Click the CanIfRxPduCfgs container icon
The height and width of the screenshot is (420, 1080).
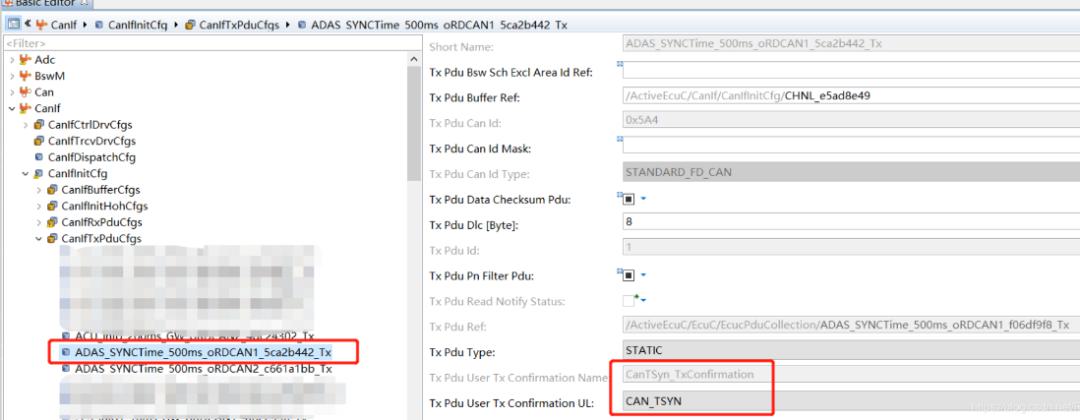click(52, 222)
